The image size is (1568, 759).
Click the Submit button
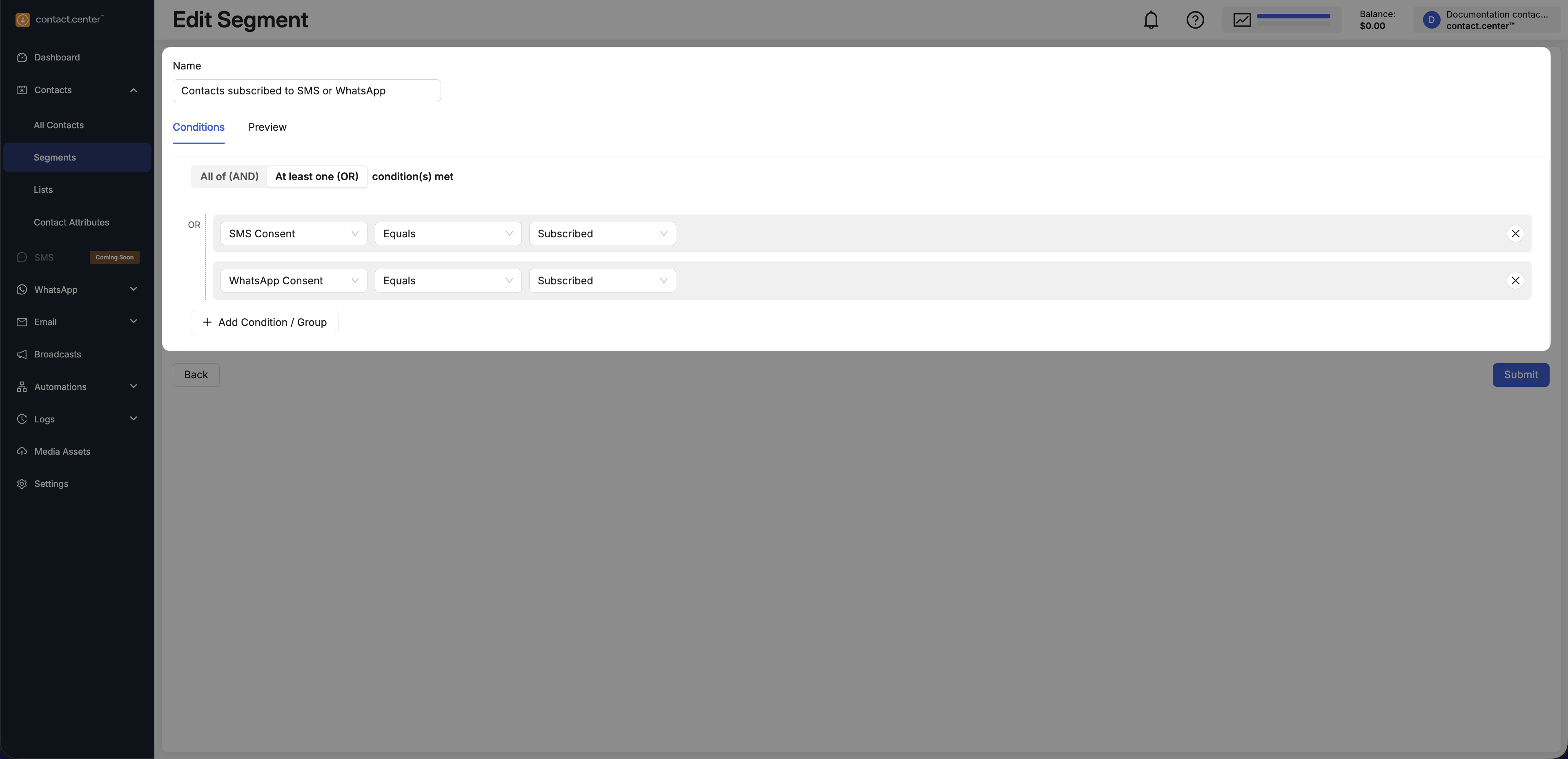[1520, 375]
